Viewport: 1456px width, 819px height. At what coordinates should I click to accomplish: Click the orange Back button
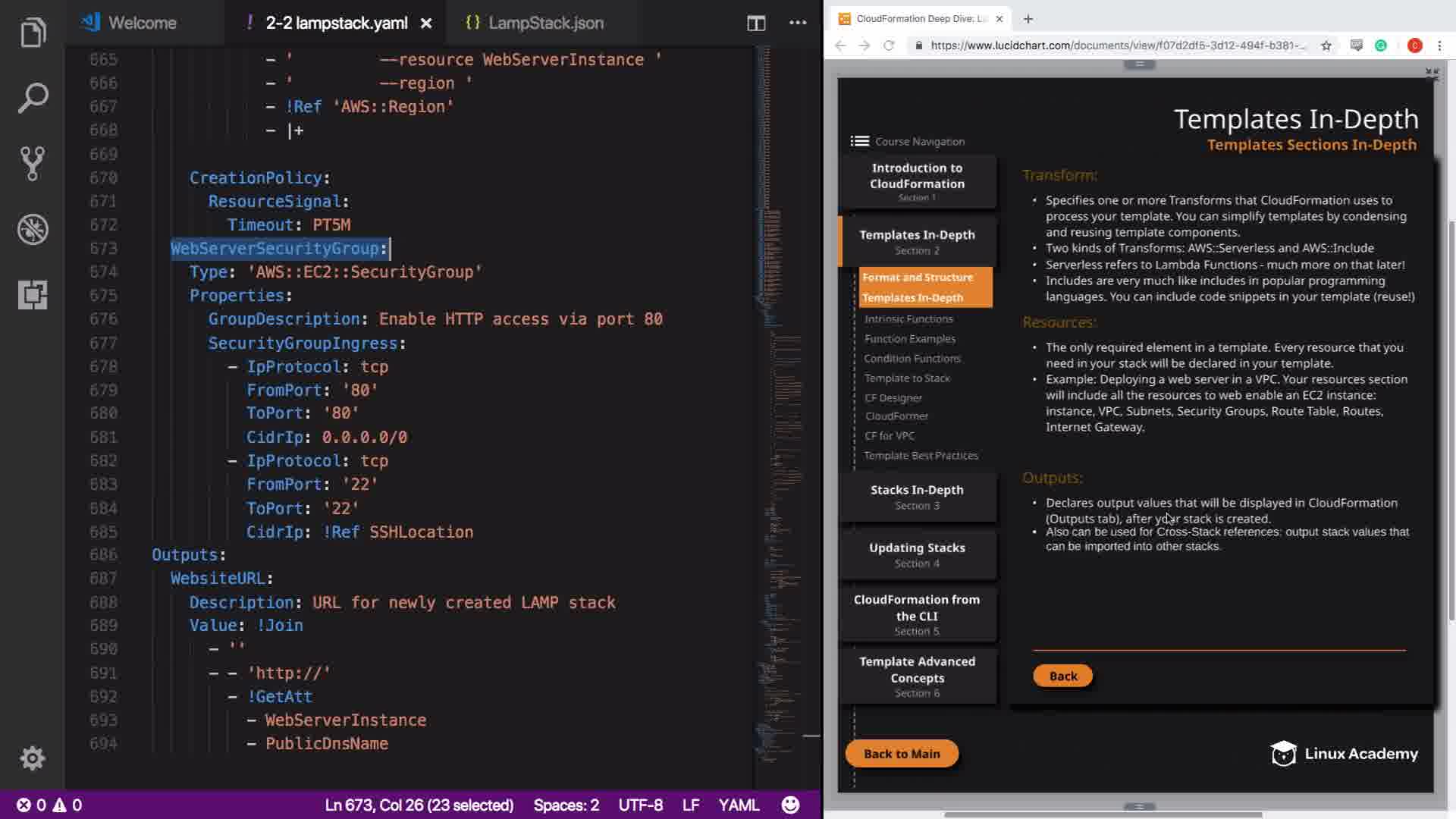1062,676
